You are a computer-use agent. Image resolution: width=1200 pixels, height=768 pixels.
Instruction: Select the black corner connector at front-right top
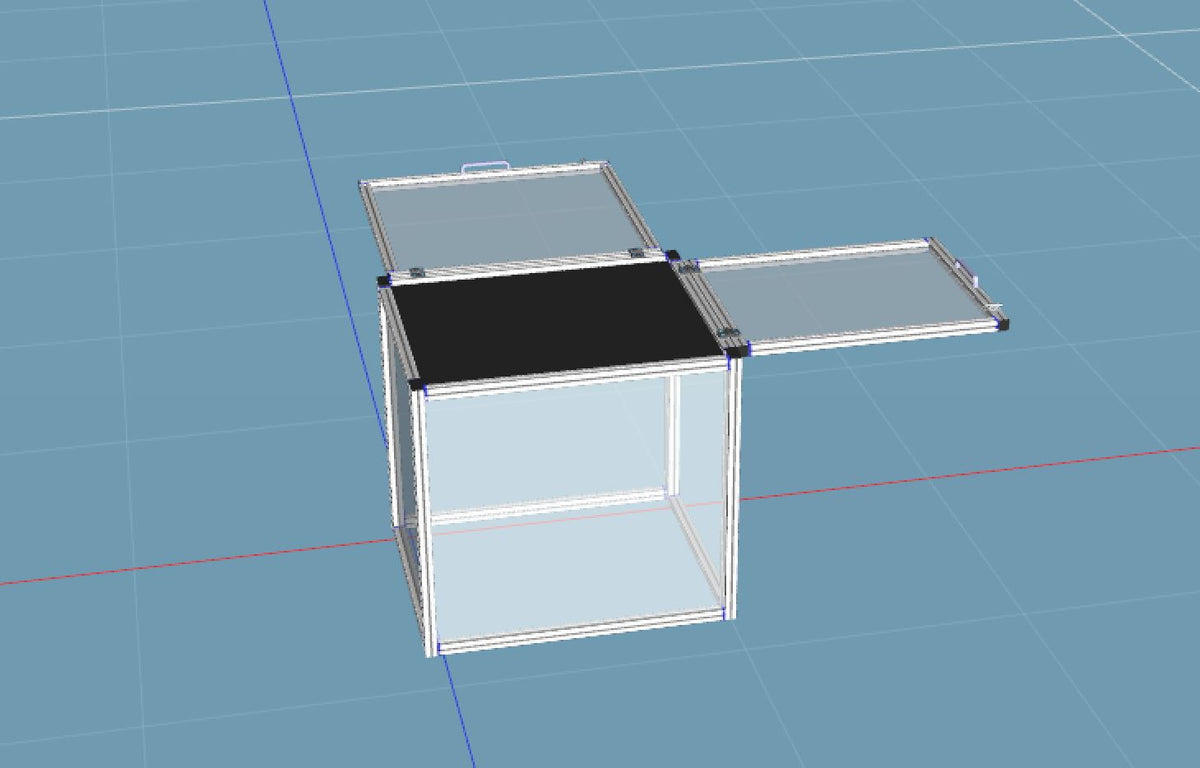click(738, 349)
